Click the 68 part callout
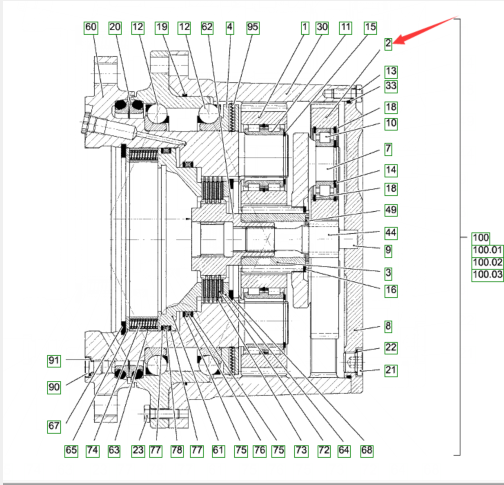The height and width of the screenshot is (485, 504). 367,451
